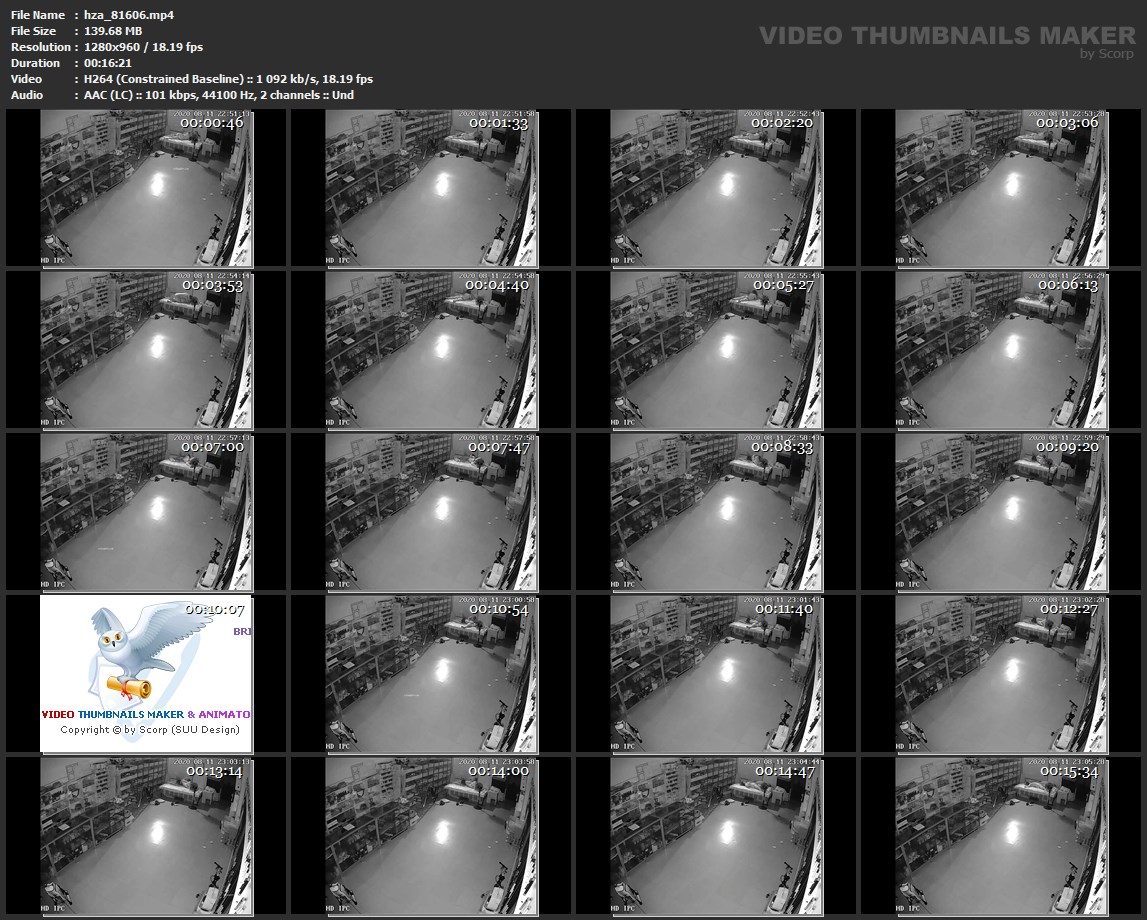Select the thumbnail at 00:12:27
This screenshot has height=920, width=1147.
[x=1000, y=673]
